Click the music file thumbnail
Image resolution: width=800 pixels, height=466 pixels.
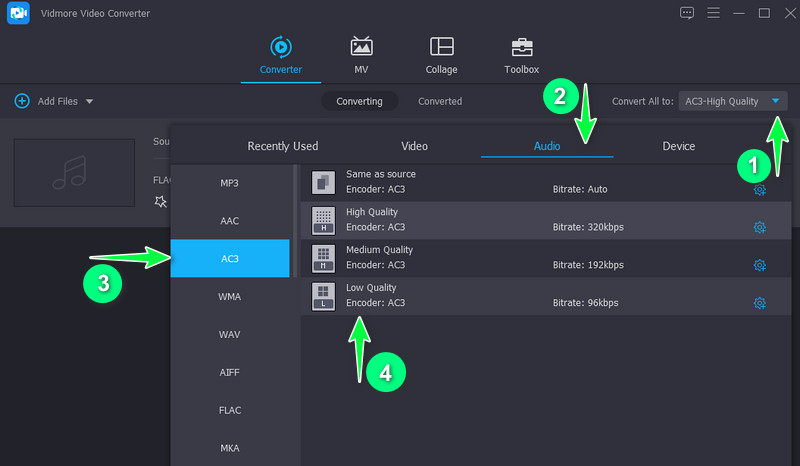coord(74,172)
